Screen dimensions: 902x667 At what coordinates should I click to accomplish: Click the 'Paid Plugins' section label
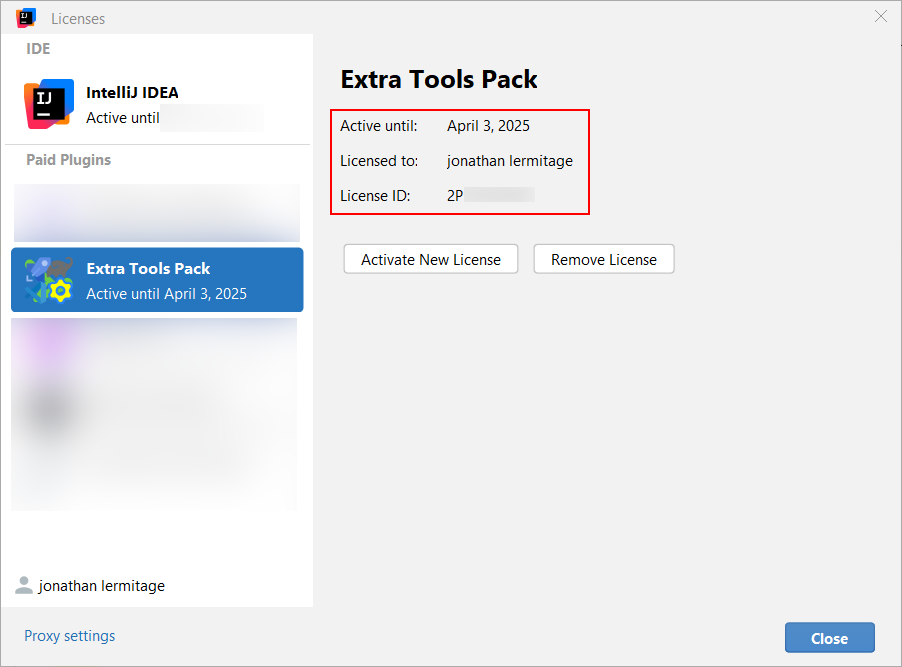point(68,160)
